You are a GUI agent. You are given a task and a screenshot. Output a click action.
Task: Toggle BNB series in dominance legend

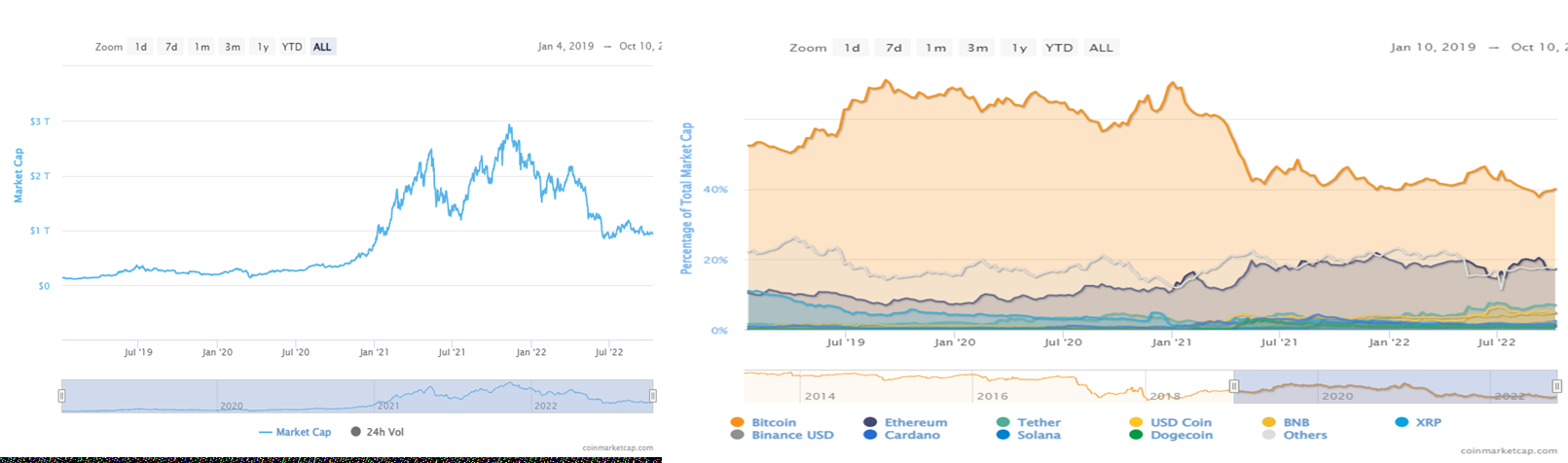(x=1286, y=422)
